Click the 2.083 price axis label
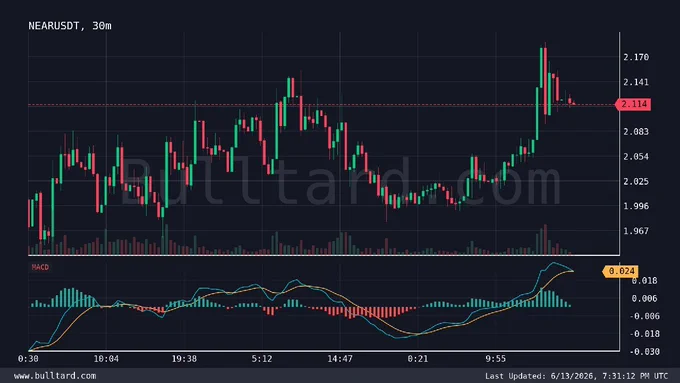 636,131
